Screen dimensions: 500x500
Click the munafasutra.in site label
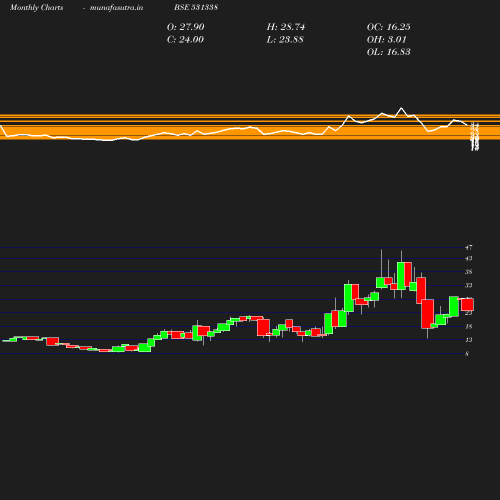(x=116, y=8)
